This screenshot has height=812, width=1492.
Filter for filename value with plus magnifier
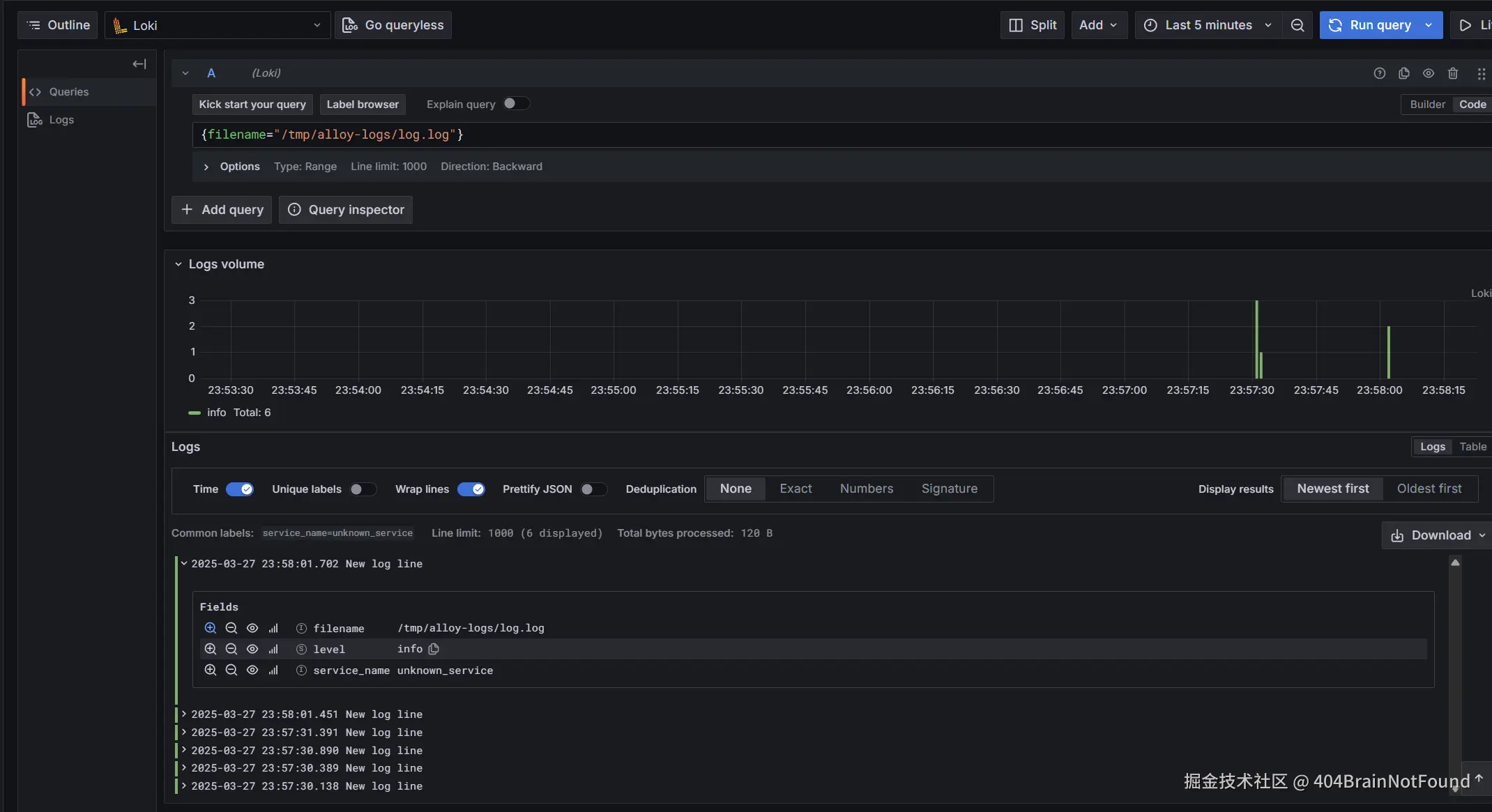pyautogui.click(x=210, y=628)
